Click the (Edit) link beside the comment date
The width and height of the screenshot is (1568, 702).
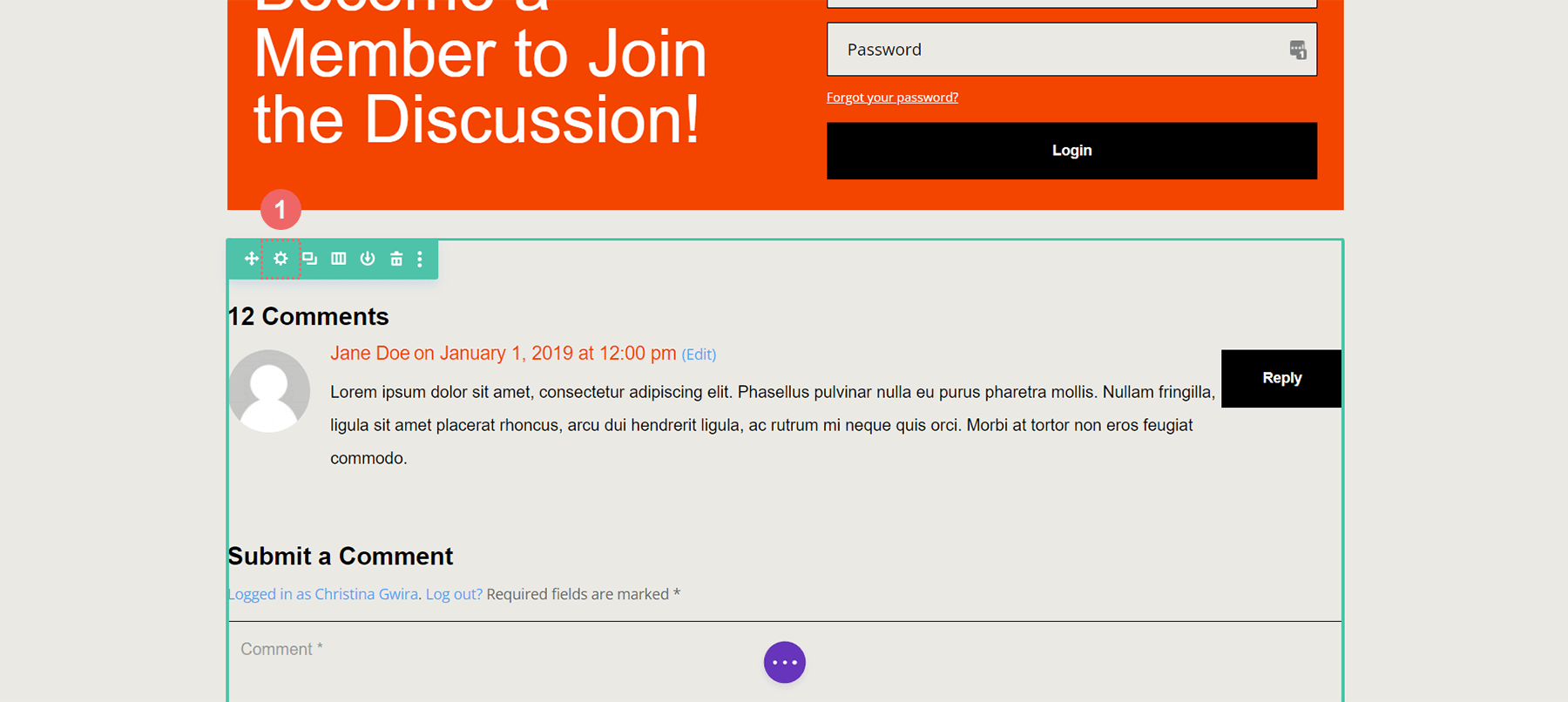(x=699, y=354)
